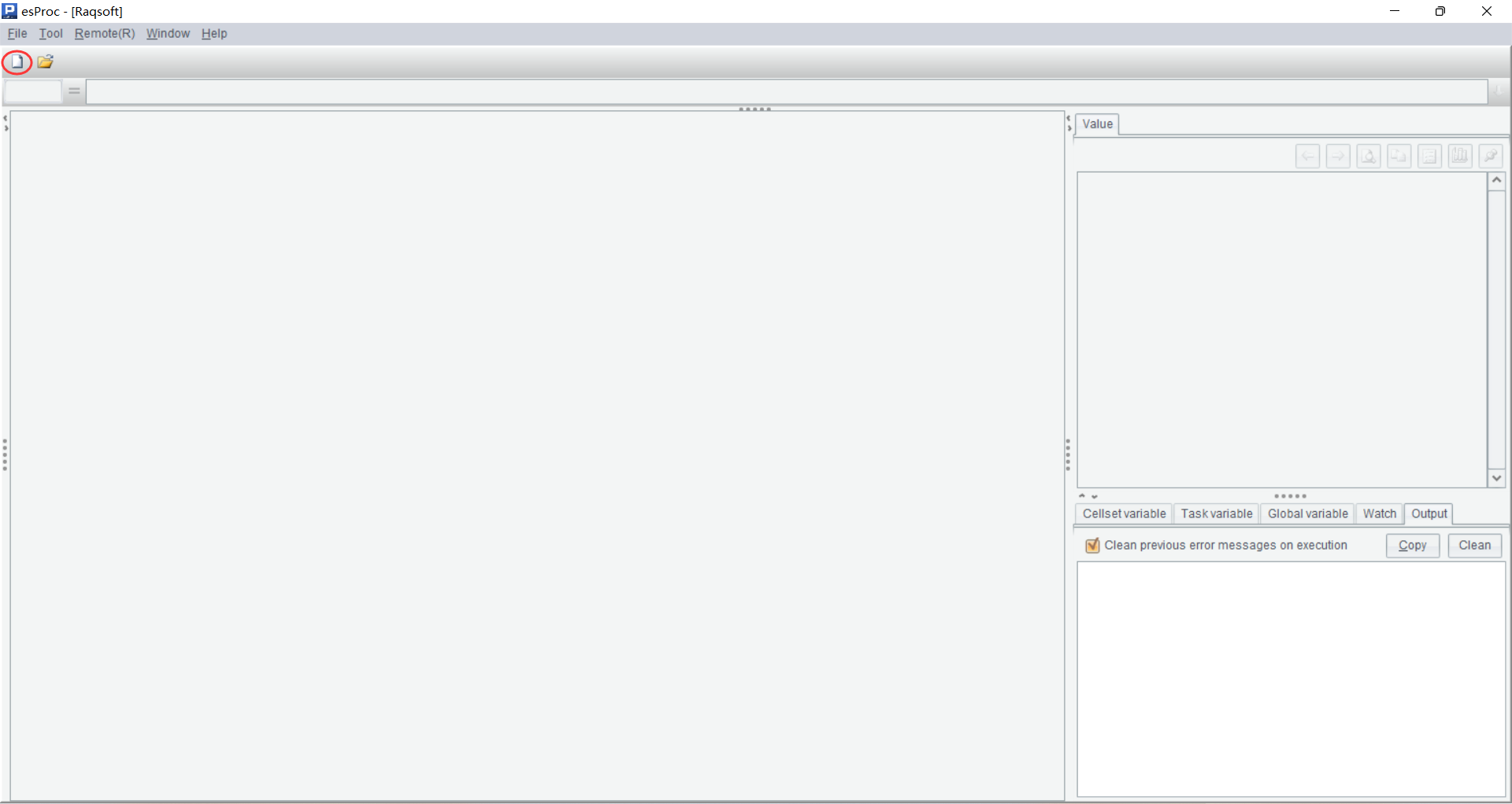The height and width of the screenshot is (804, 1512).
Task: Click the Clean button in Output panel
Action: pos(1475,546)
